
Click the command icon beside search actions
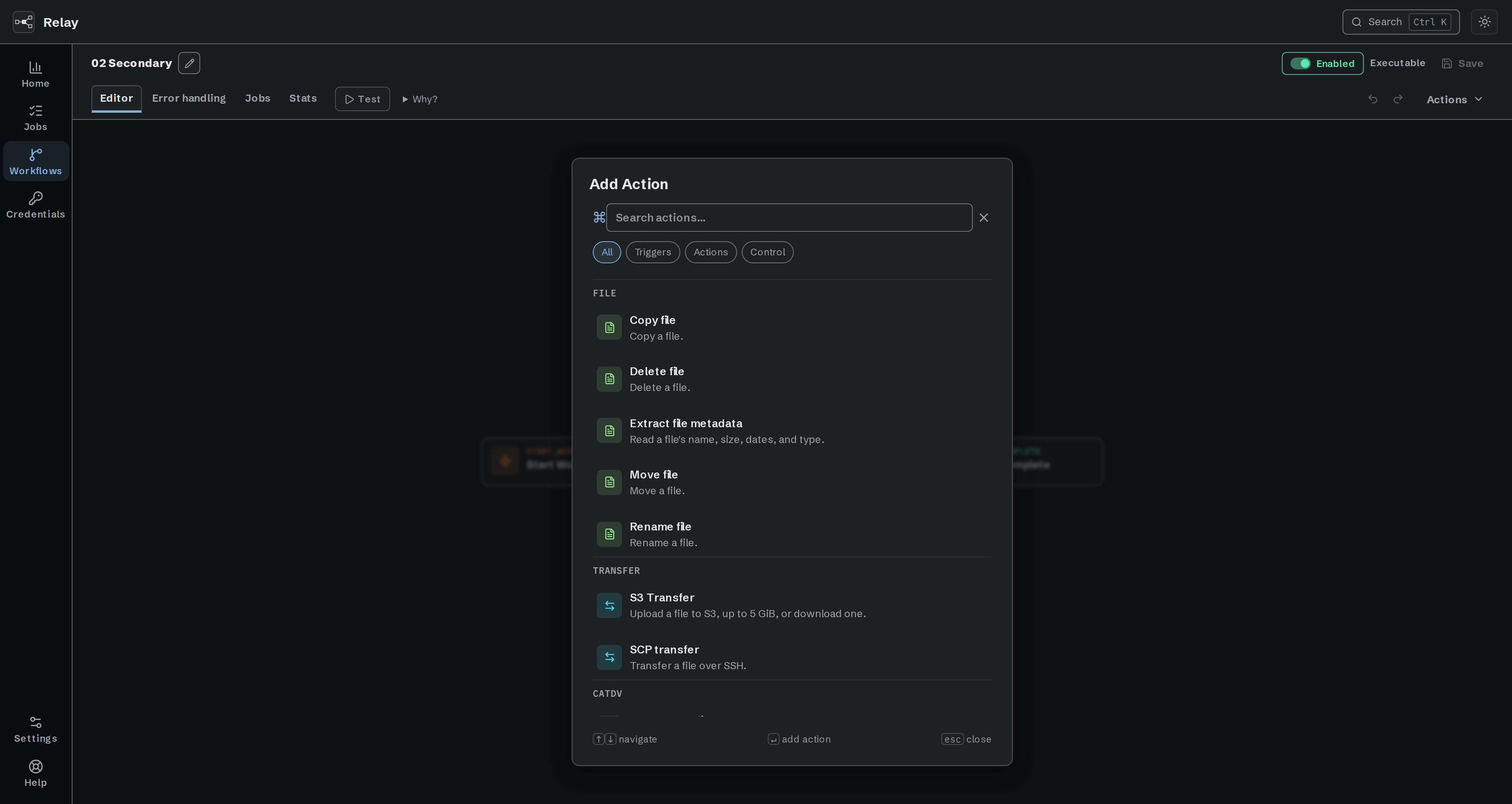[599, 218]
